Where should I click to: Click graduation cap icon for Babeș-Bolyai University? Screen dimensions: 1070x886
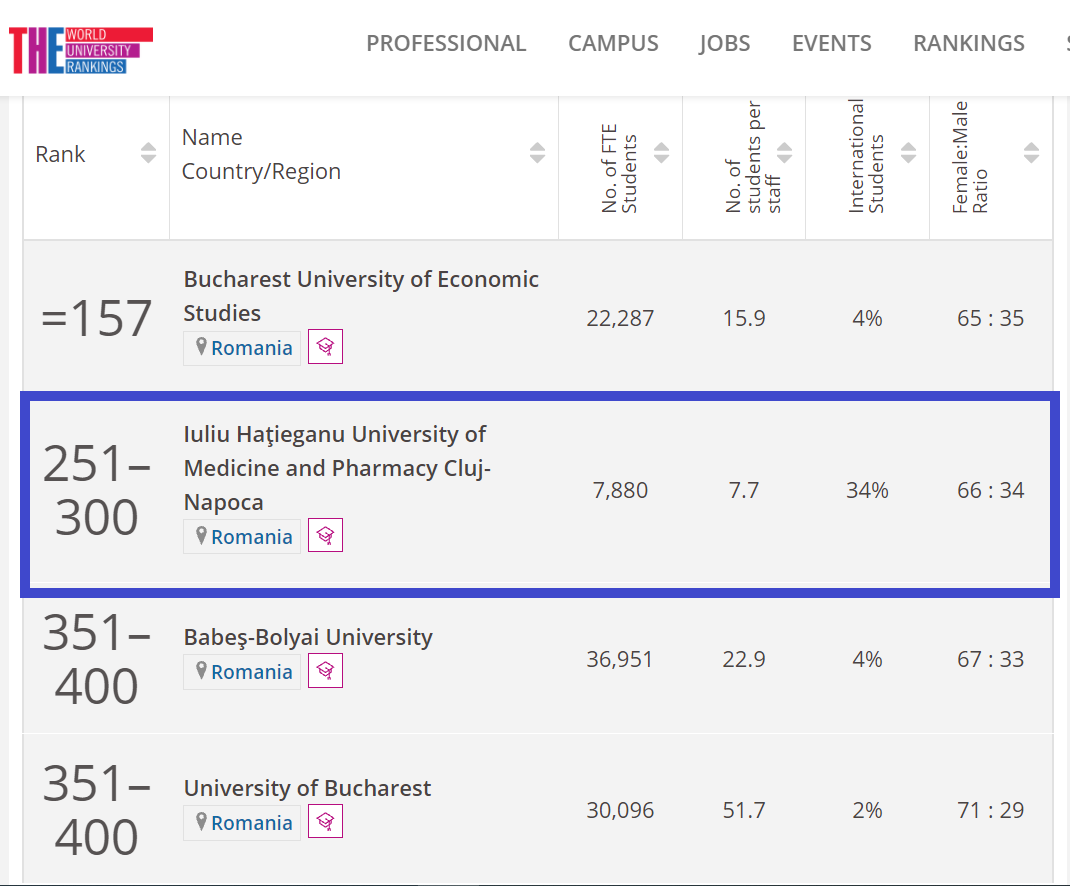pos(326,671)
